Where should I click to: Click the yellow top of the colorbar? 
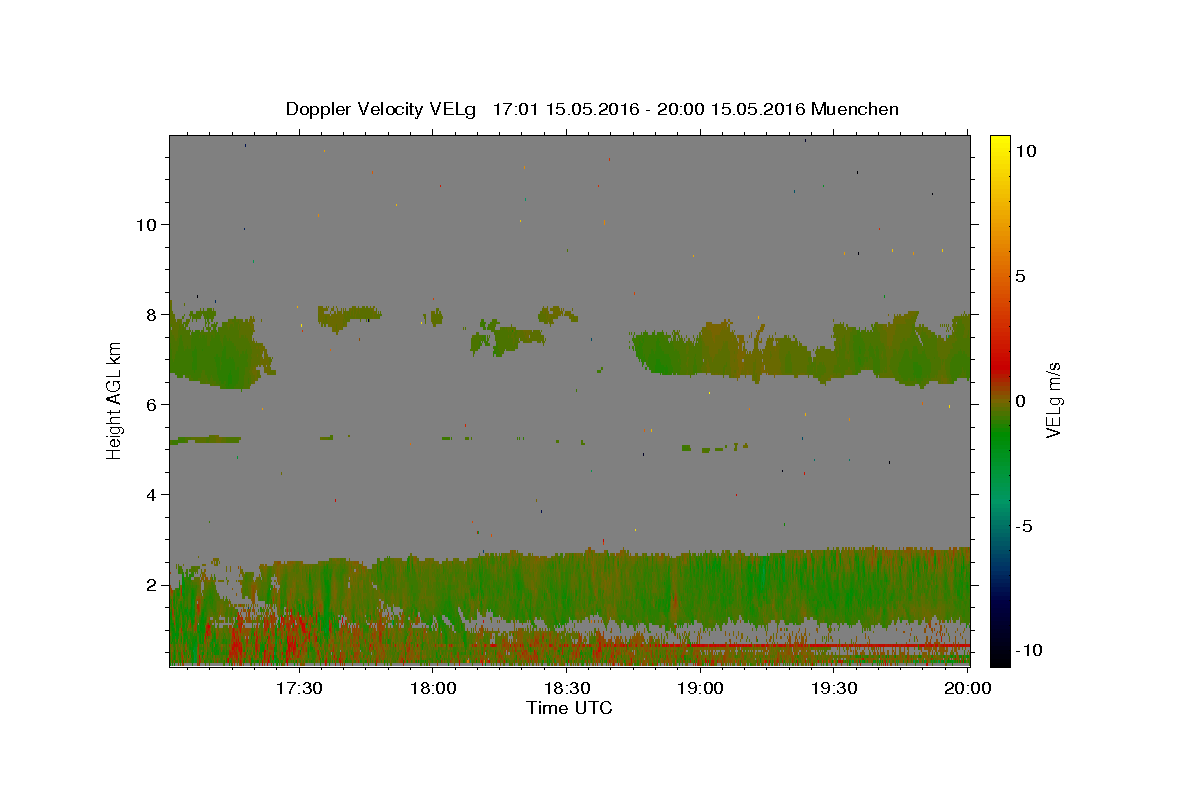999,140
